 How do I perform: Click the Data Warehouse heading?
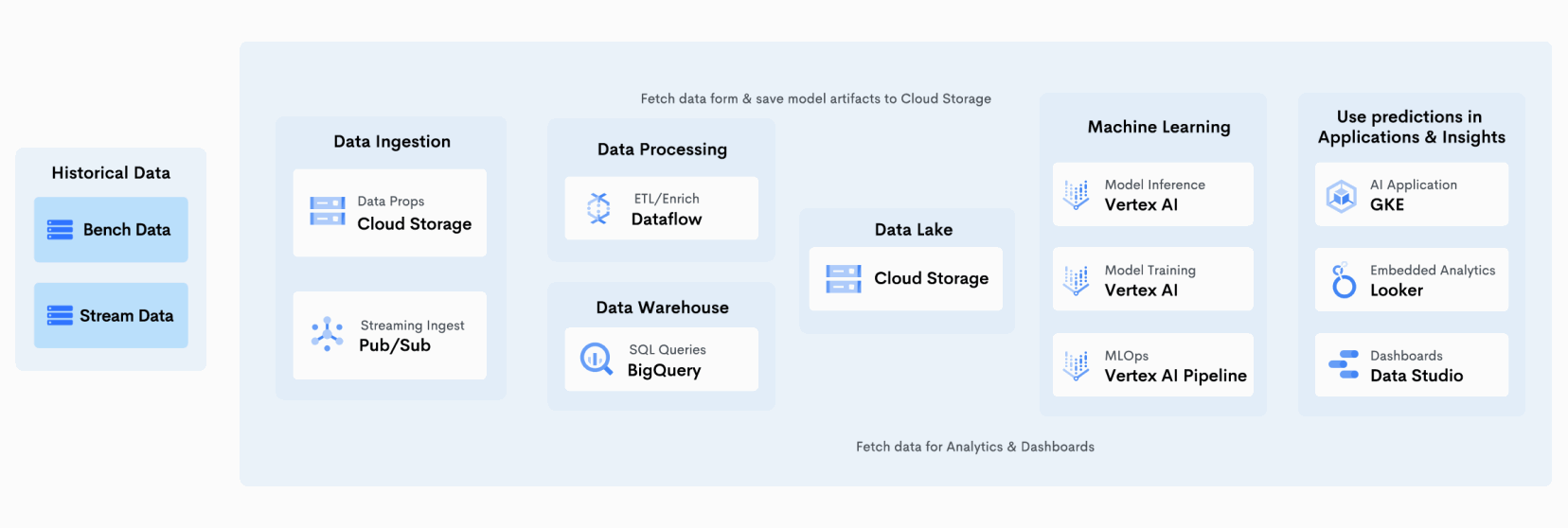pyautogui.click(x=663, y=308)
